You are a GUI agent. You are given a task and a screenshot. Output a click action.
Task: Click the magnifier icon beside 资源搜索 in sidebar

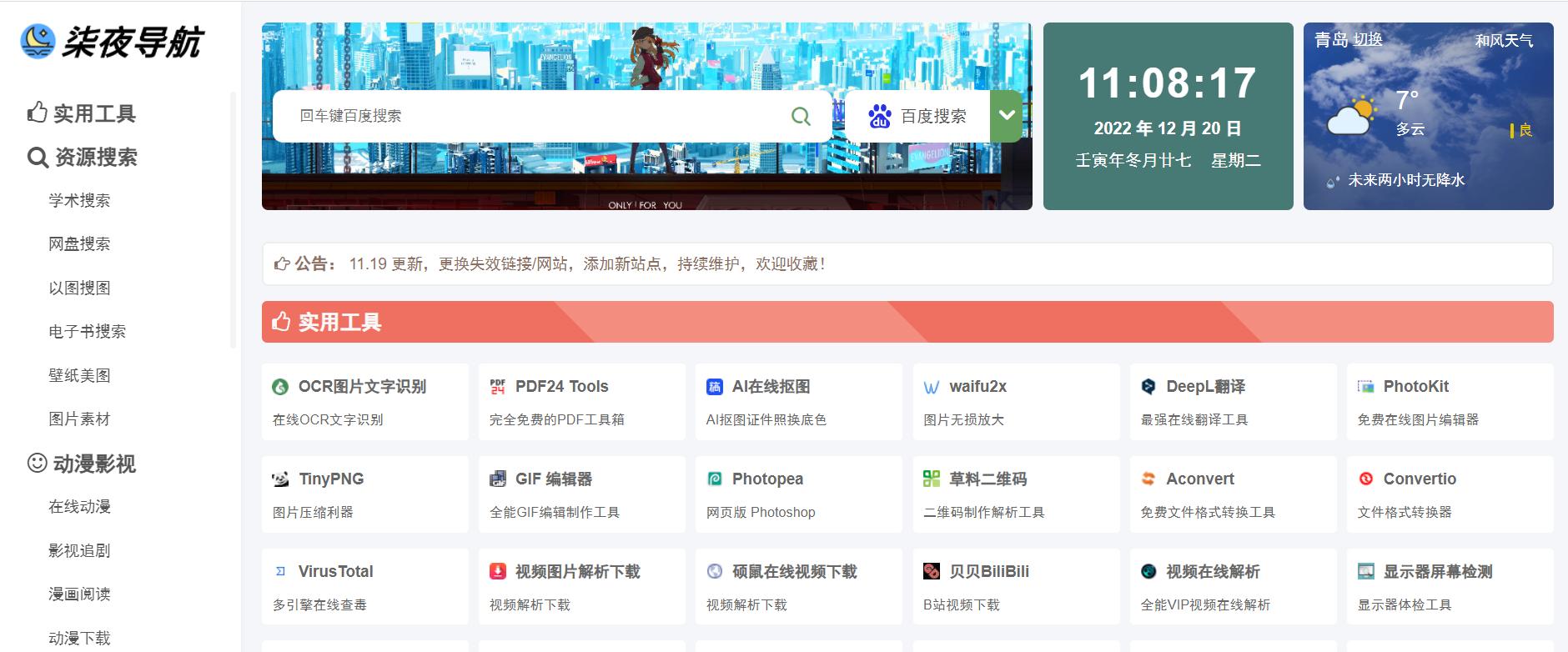pos(38,158)
